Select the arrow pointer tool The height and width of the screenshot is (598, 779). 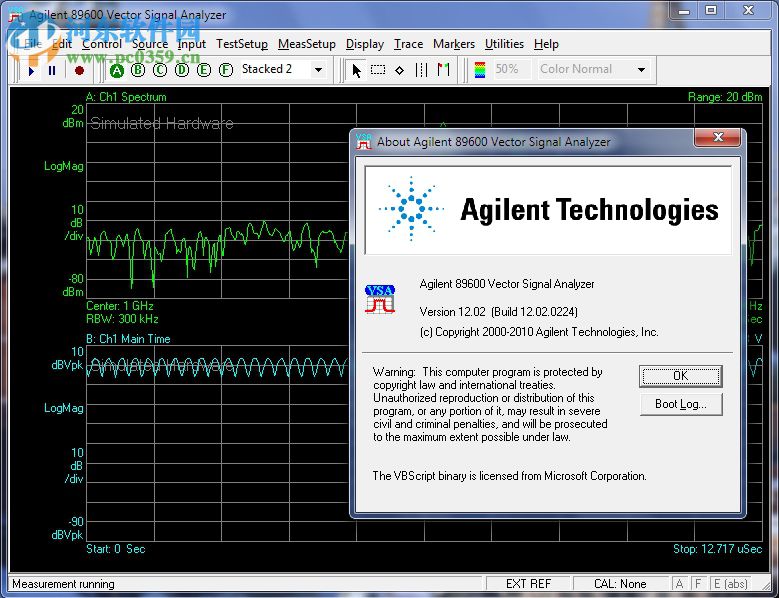(x=357, y=70)
